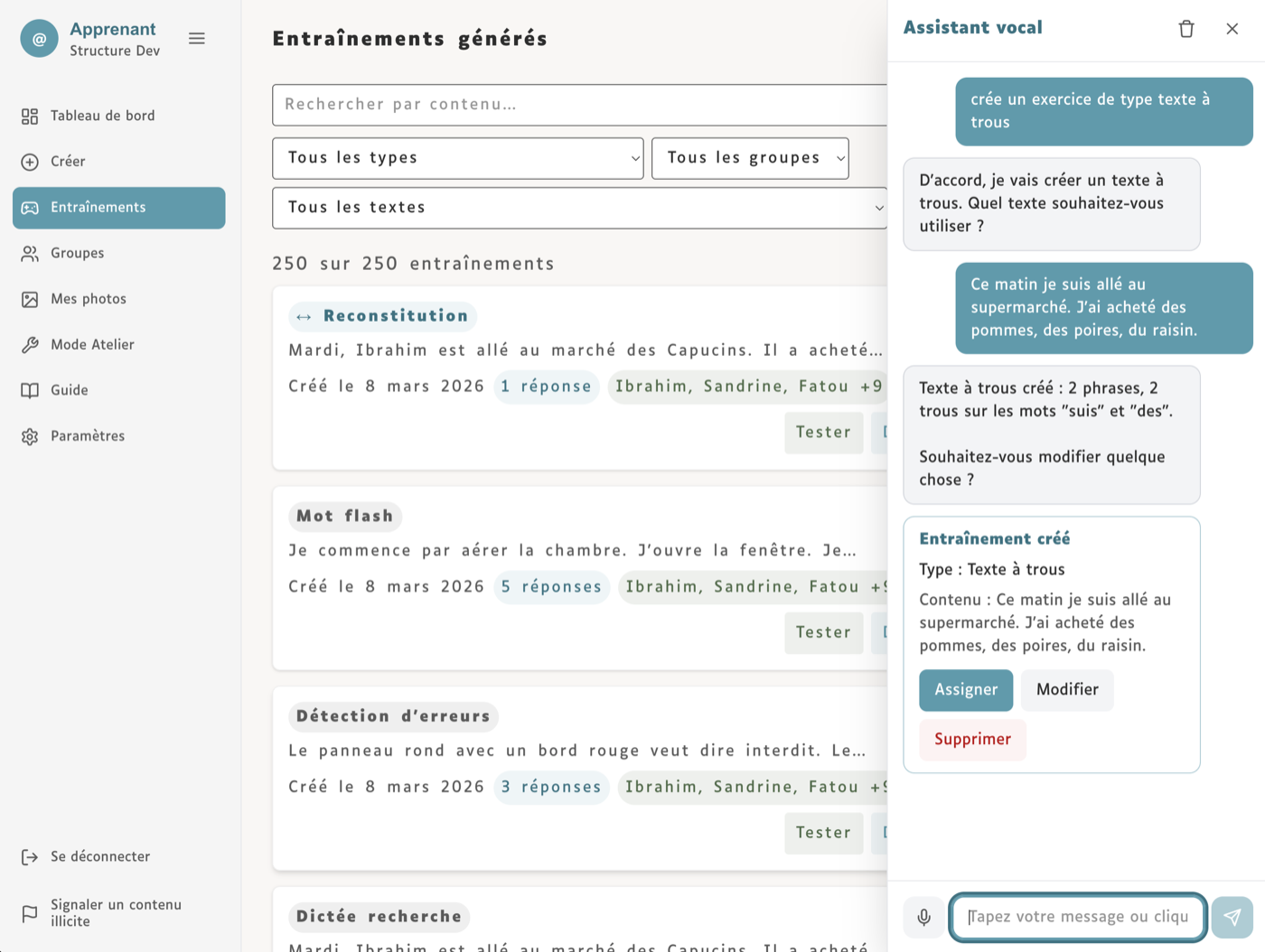Close the Assistant vocal panel
Viewport: 1265px width, 952px height.
click(1232, 29)
